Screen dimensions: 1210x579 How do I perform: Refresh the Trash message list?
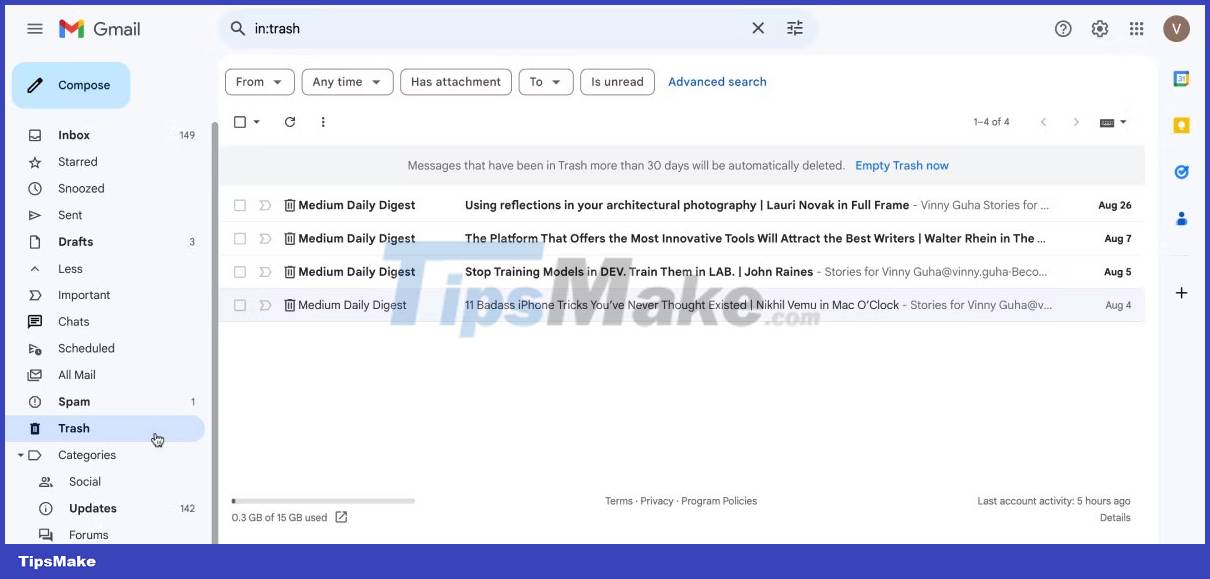coord(290,121)
